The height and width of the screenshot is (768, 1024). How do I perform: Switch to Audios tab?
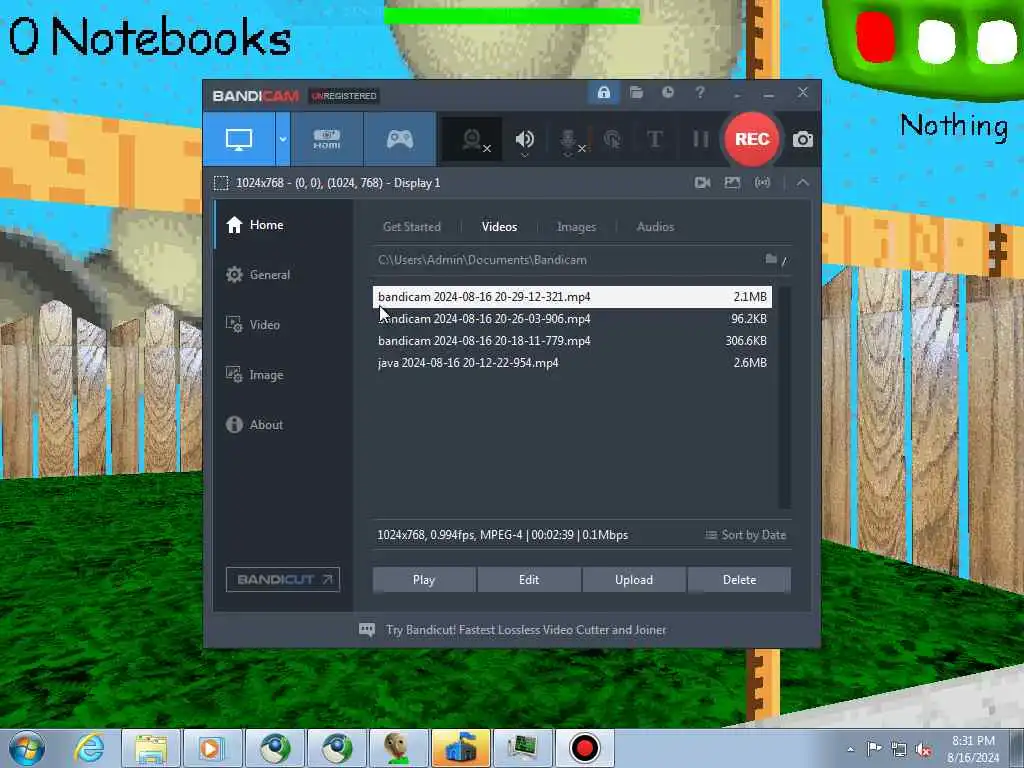coord(655,227)
